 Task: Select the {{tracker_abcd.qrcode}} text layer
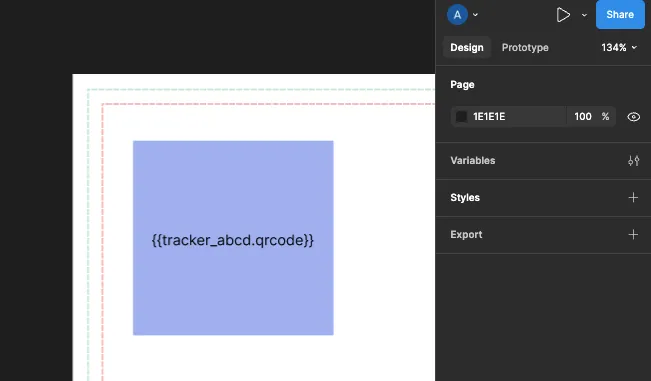[x=233, y=240]
